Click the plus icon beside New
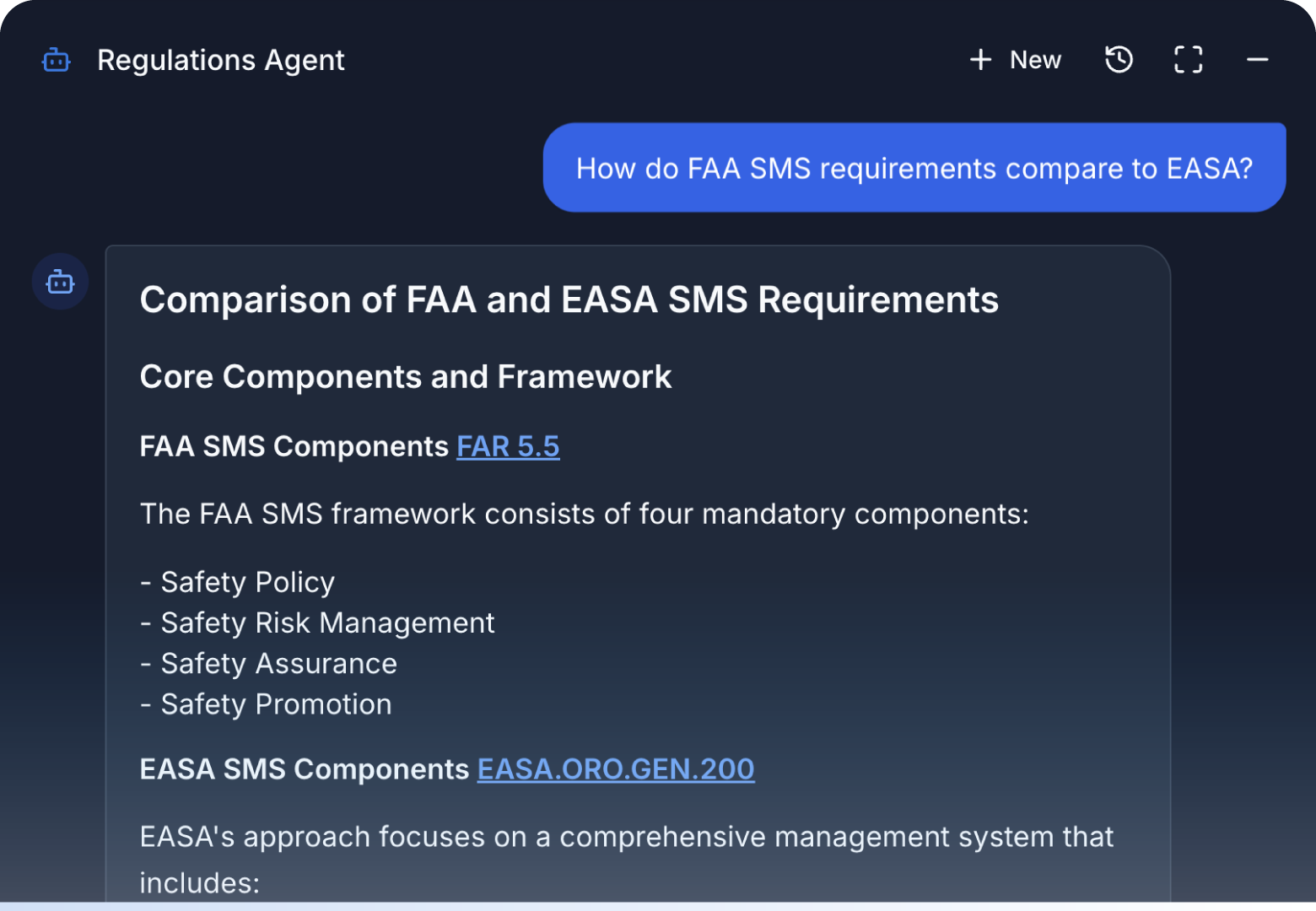 (x=980, y=60)
